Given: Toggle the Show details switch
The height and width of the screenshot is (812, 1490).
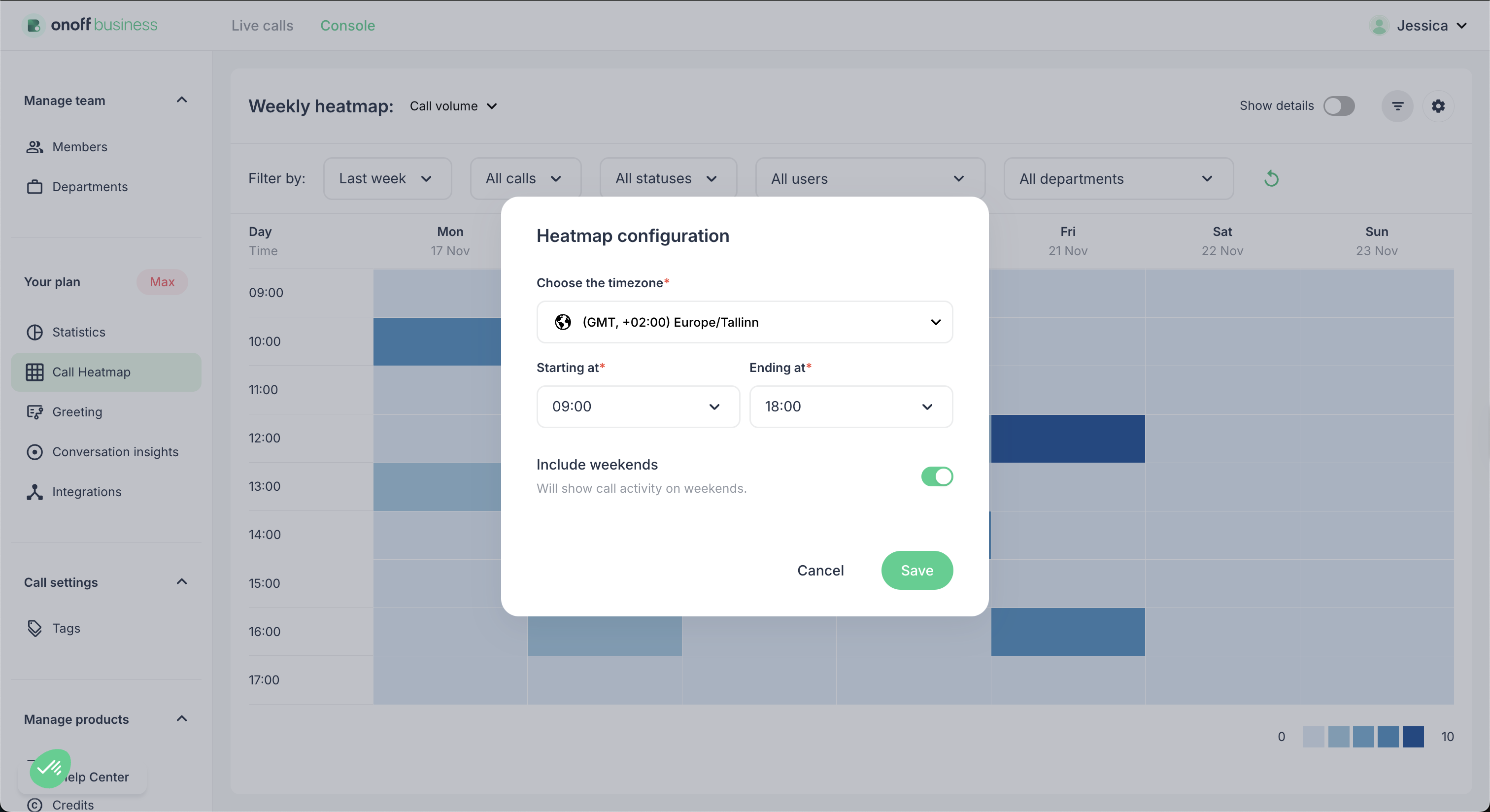Looking at the screenshot, I should 1338,106.
